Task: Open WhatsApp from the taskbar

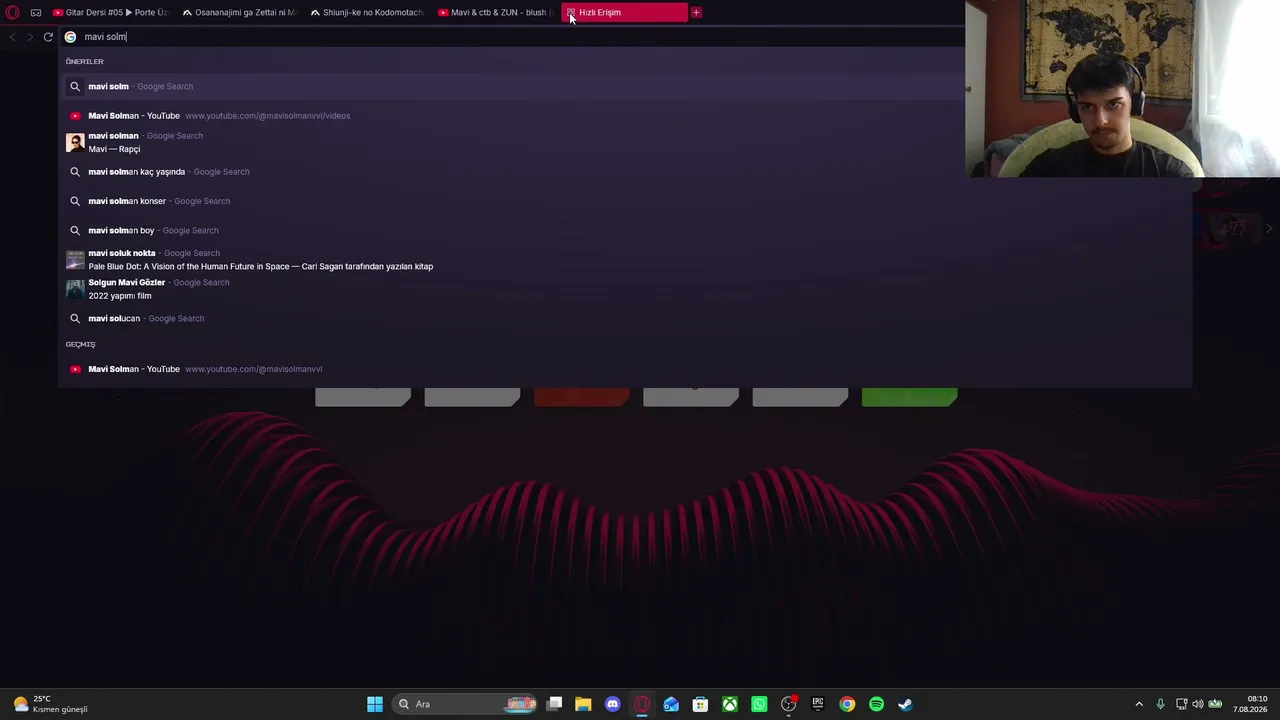Action: 759,704
